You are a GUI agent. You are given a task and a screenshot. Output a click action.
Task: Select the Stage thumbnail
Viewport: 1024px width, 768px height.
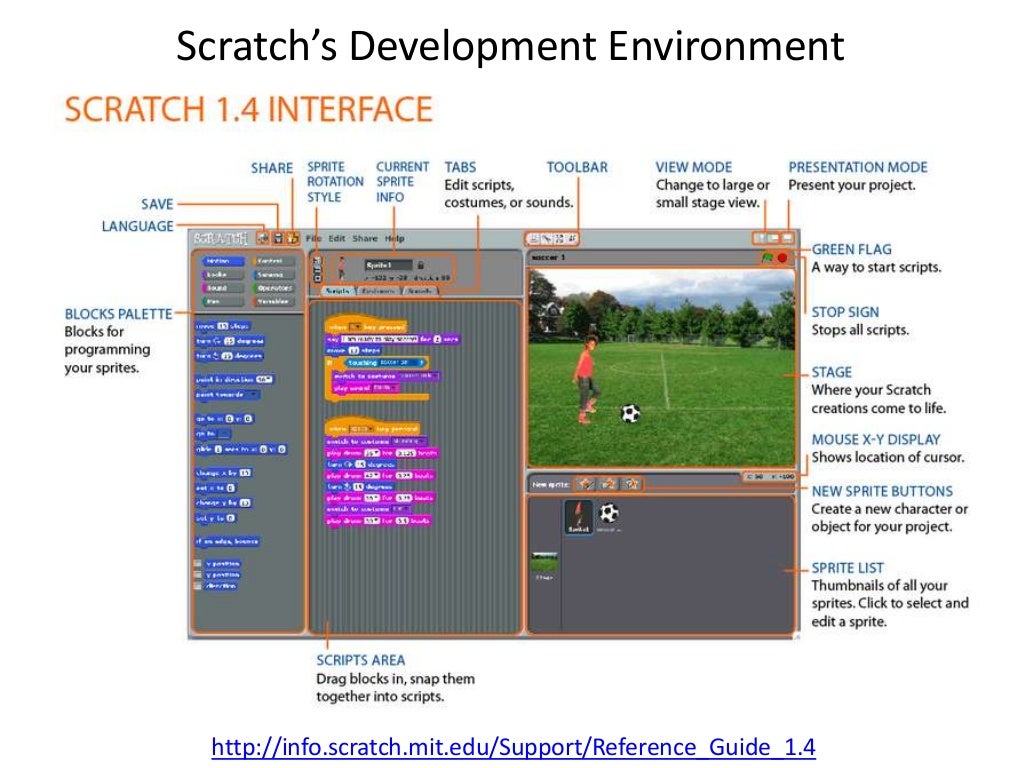[545, 566]
